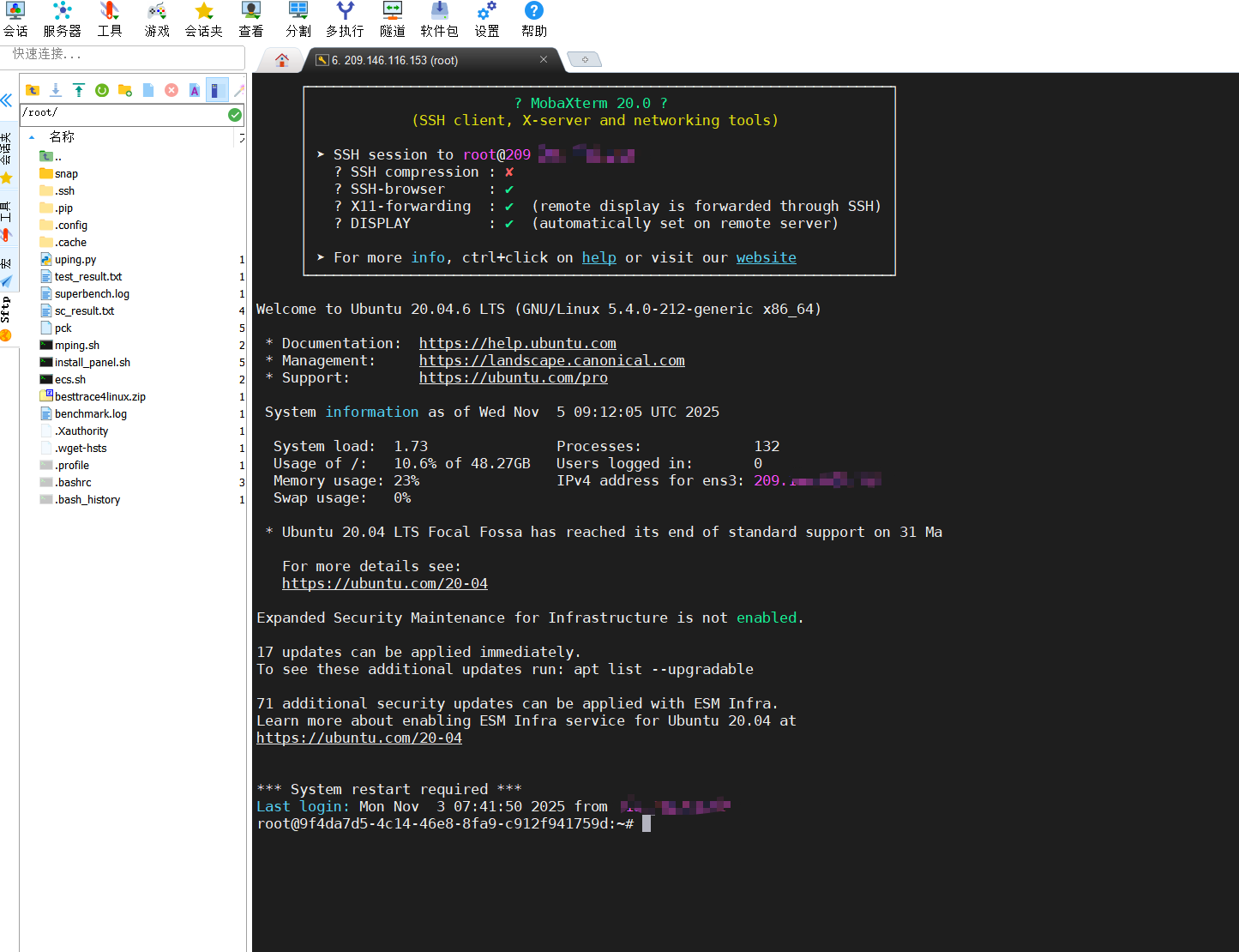Open a new tab with plus button
The height and width of the screenshot is (952, 1239).
(x=585, y=60)
